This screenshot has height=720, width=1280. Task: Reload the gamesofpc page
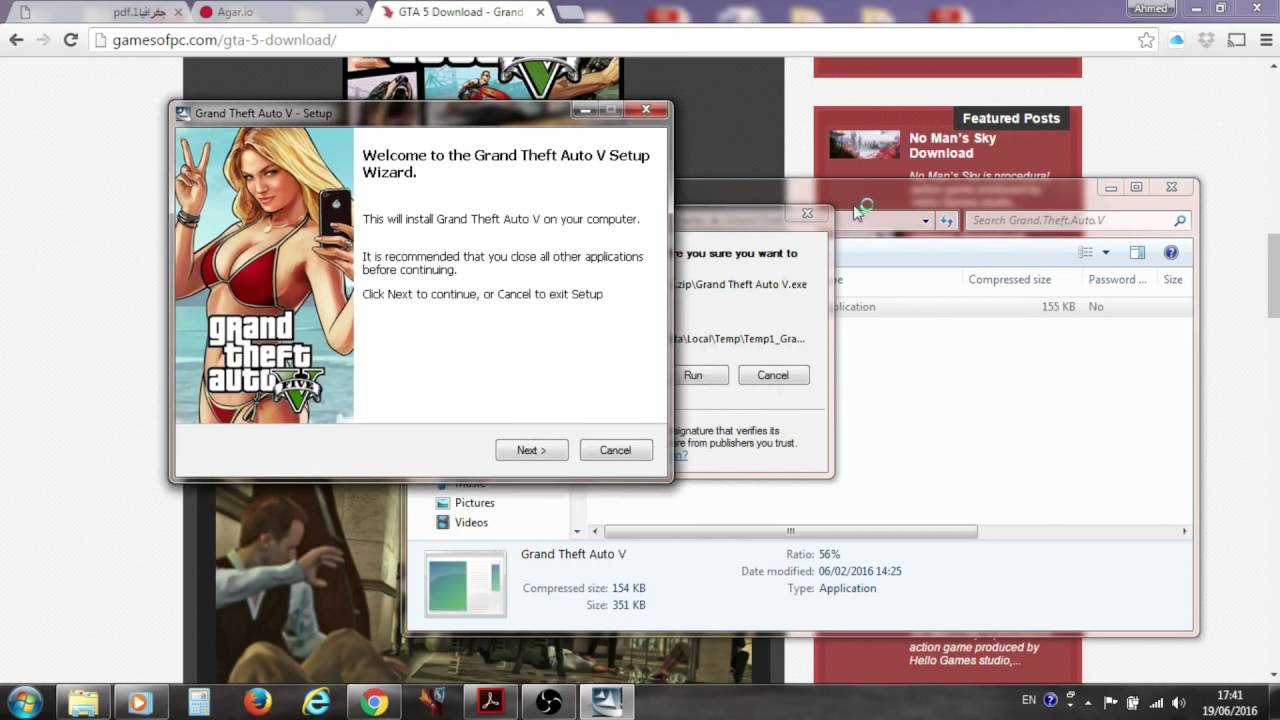pos(70,40)
